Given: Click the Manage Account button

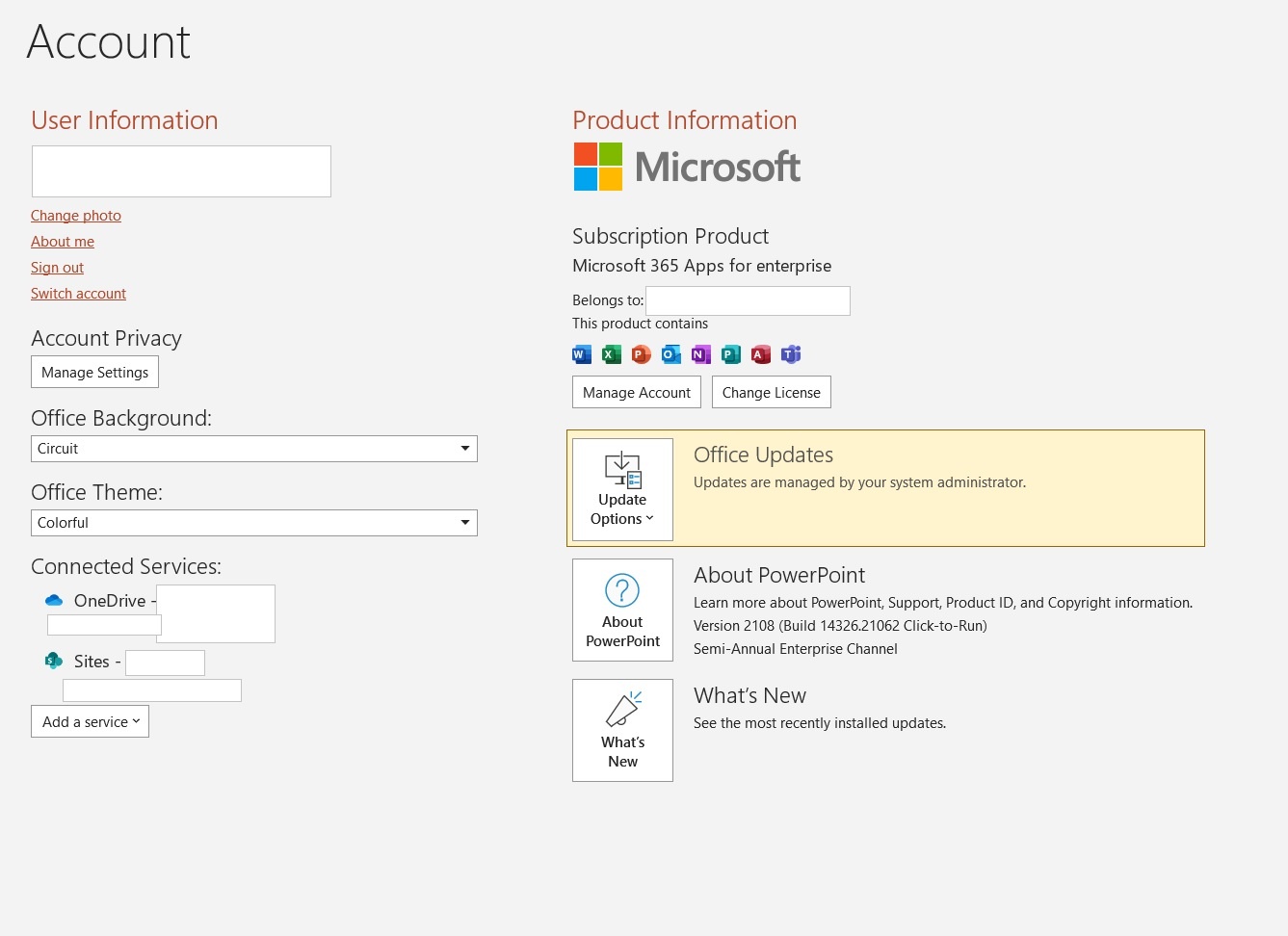Looking at the screenshot, I should (637, 392).
